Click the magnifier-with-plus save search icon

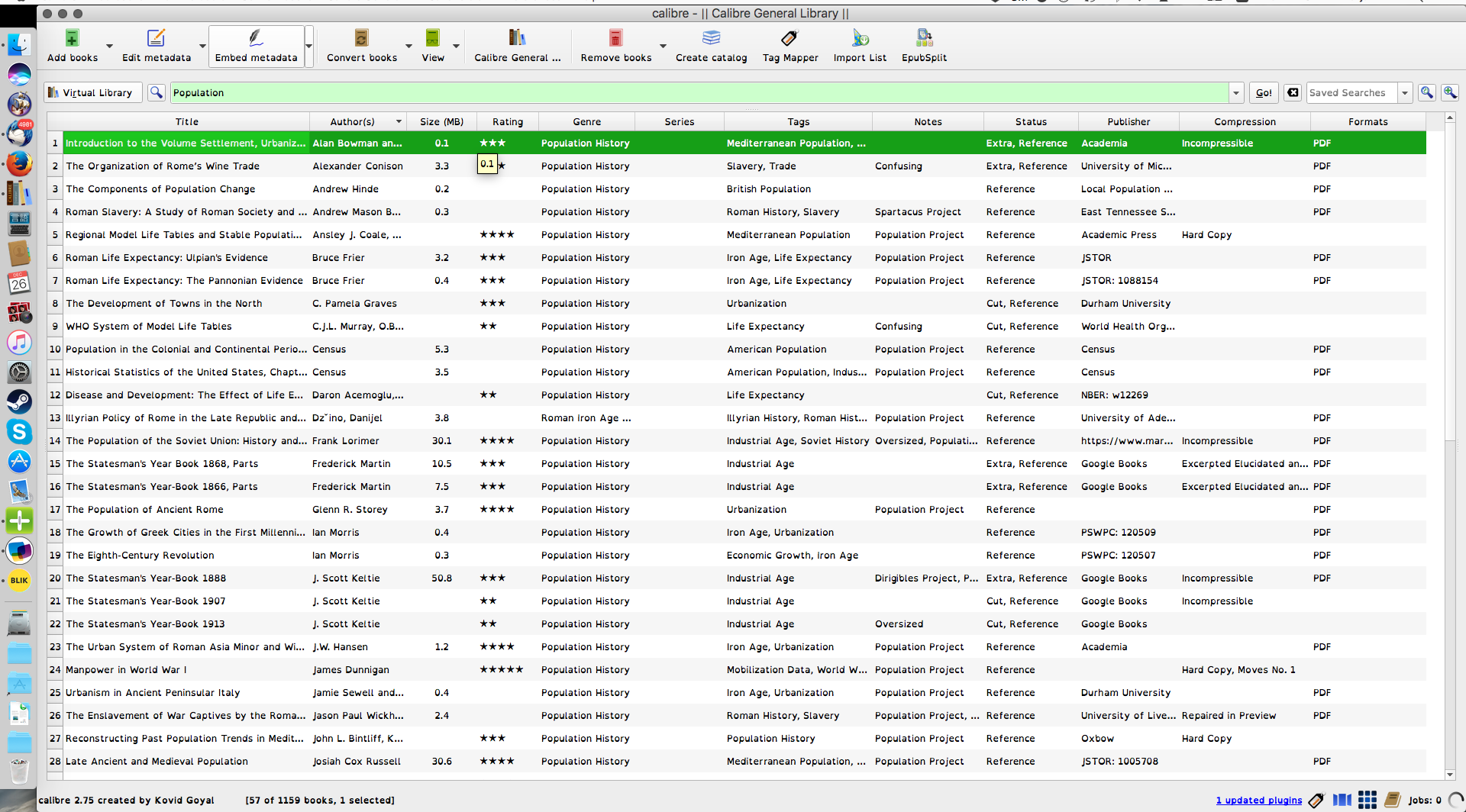tap(1450, 92)
